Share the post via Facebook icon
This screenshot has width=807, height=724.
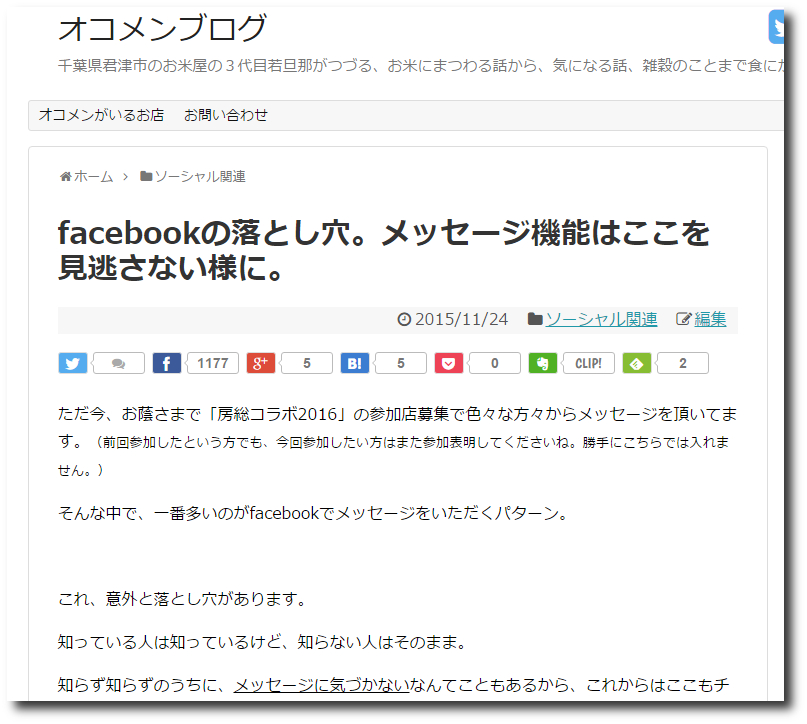(x=167, y=363)
